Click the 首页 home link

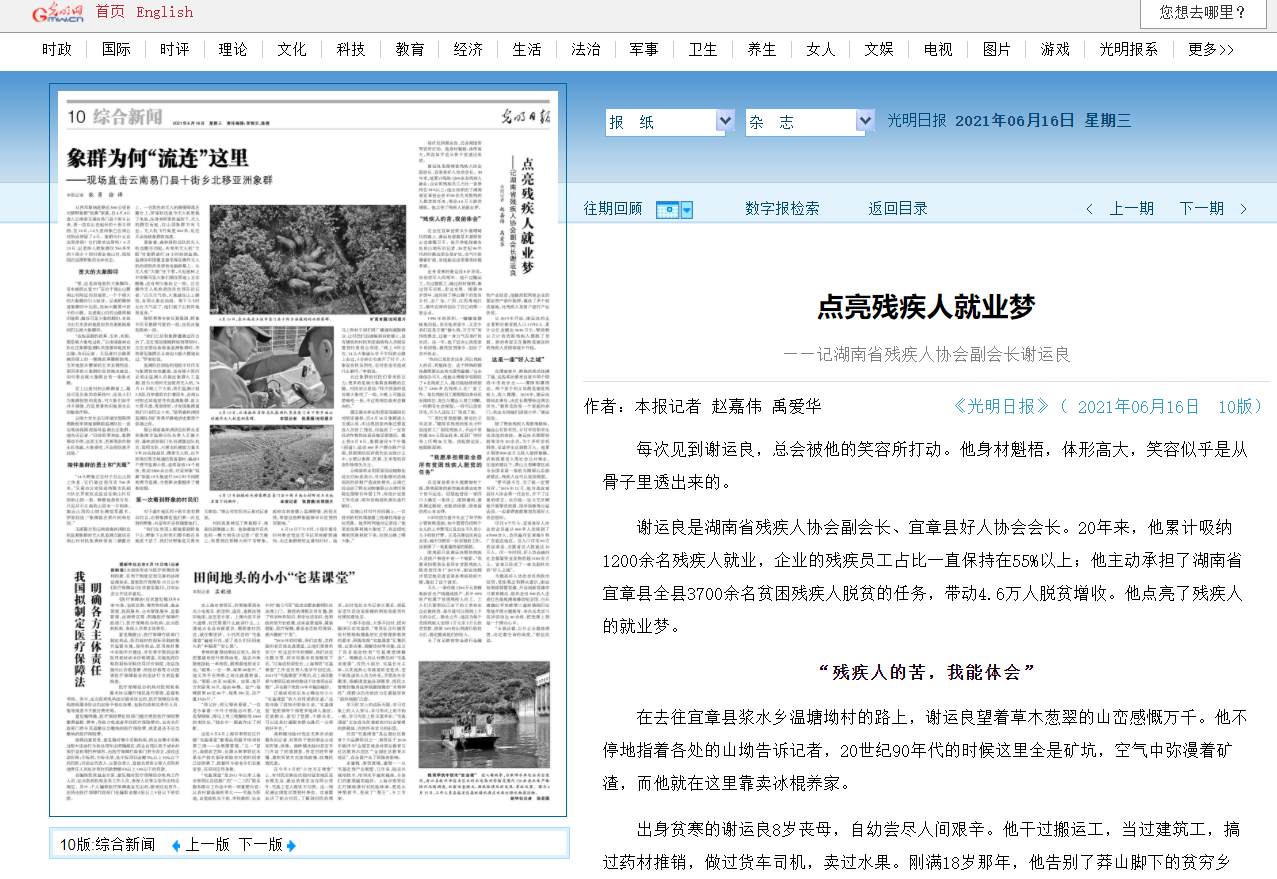tap(110, 12)
